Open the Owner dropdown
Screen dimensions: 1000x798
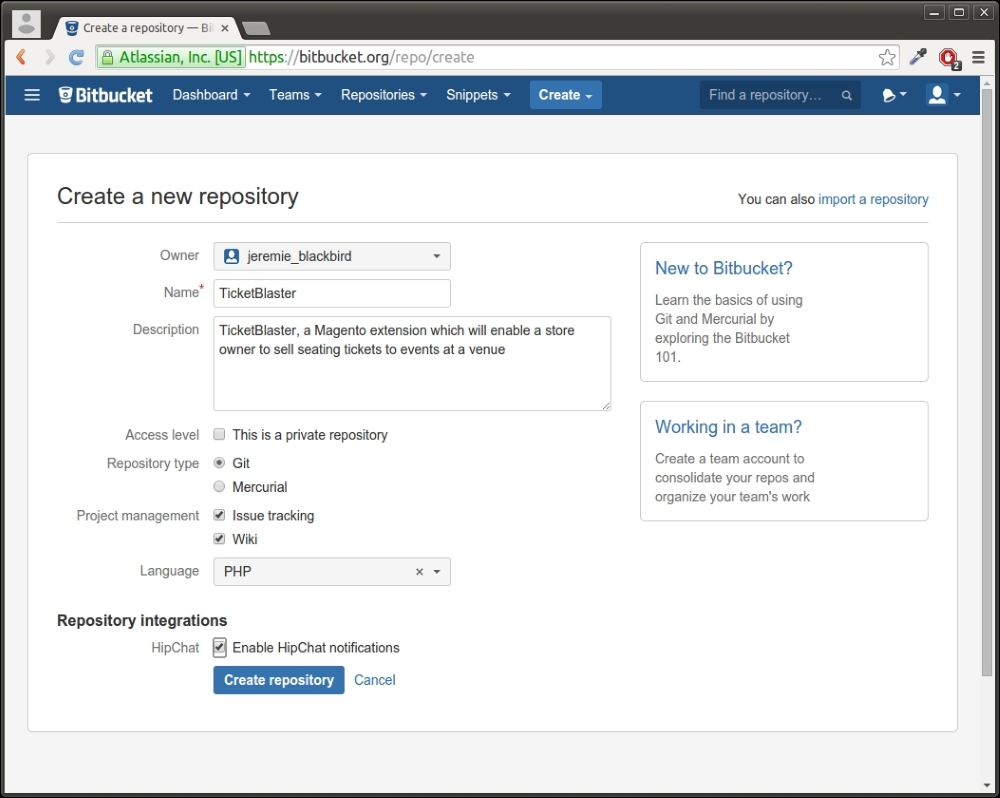(438, 256)
